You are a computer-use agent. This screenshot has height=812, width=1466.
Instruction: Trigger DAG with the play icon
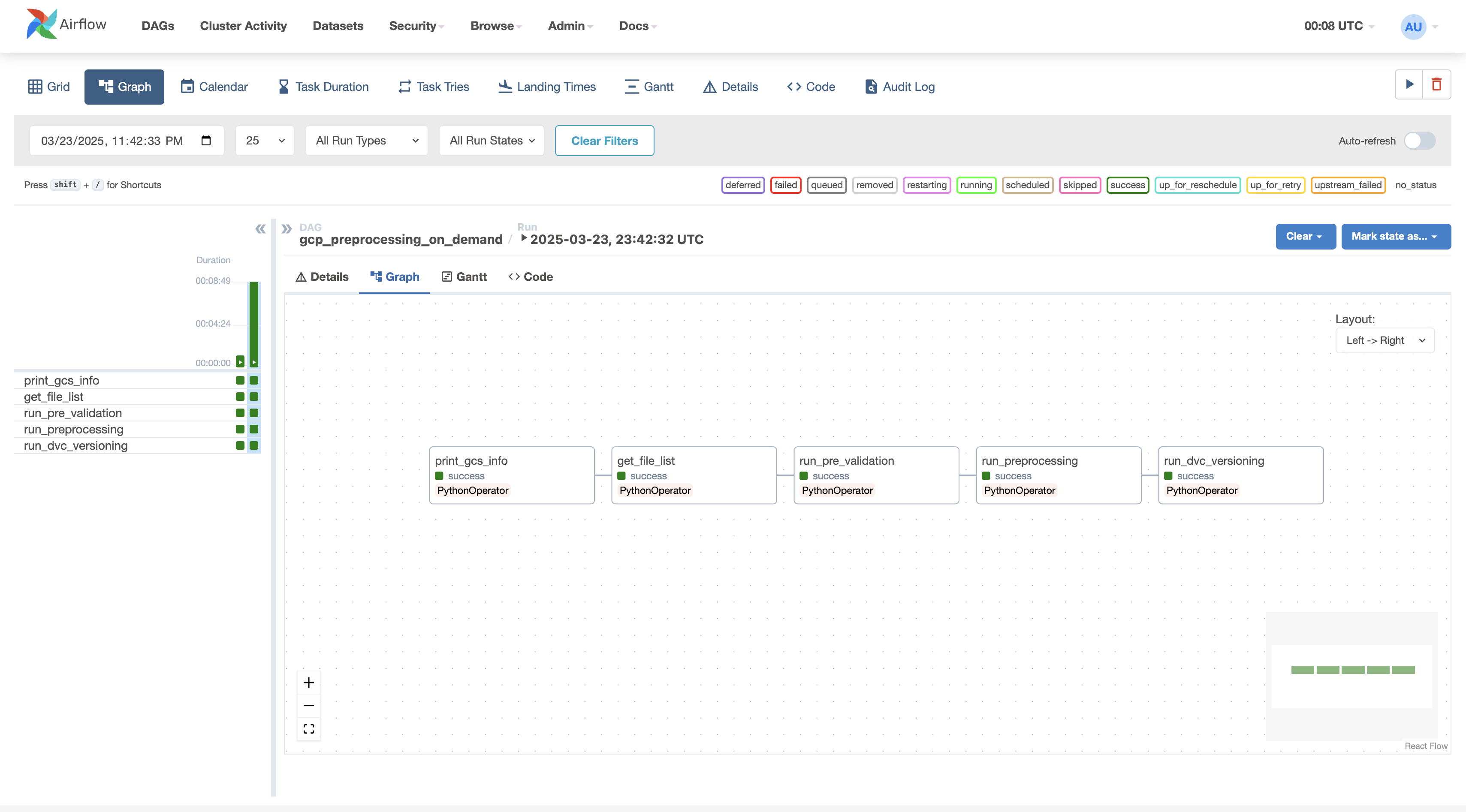click(1409, 85)
